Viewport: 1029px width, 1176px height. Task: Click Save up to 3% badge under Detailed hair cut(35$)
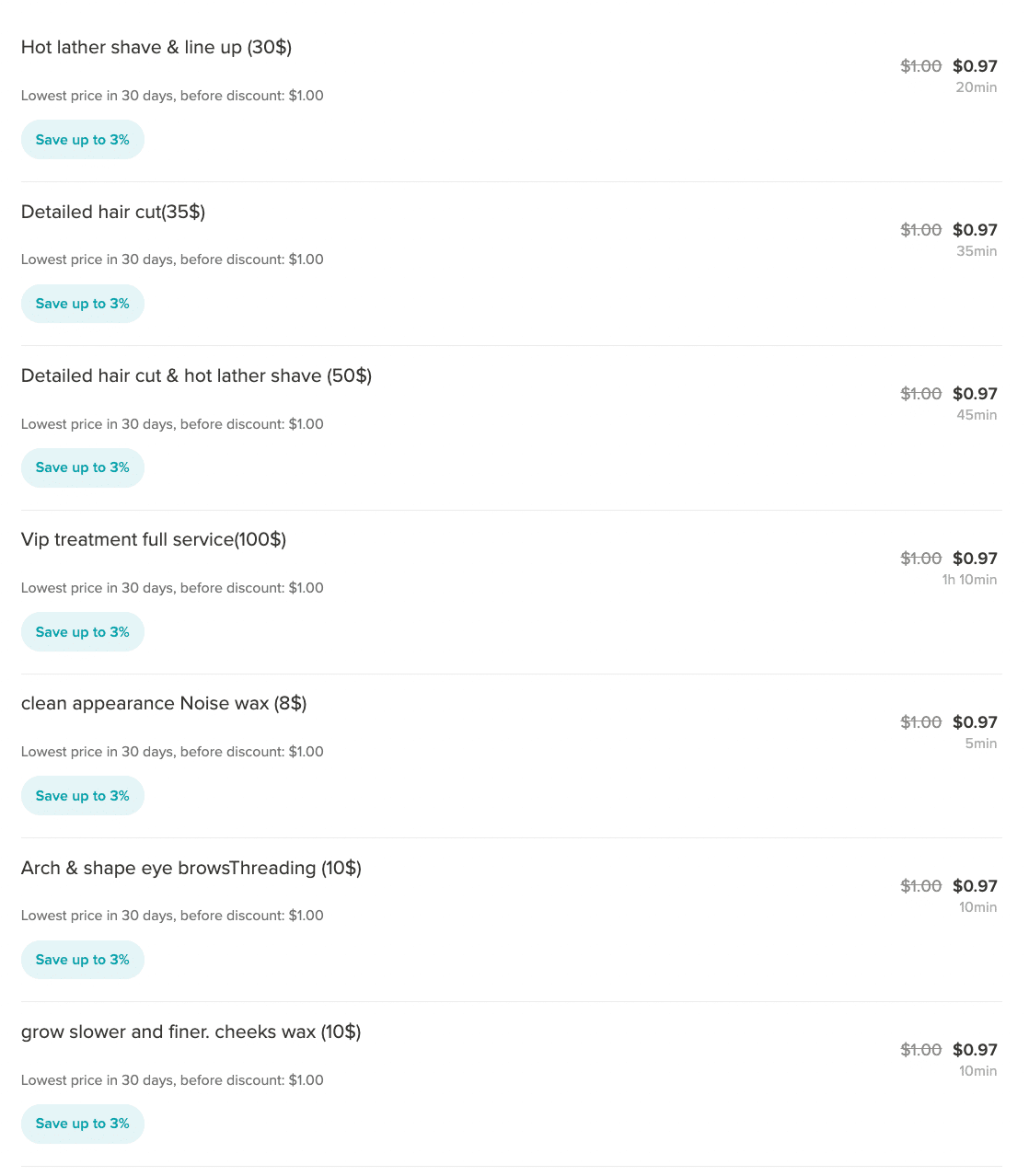tap(83, 304)
